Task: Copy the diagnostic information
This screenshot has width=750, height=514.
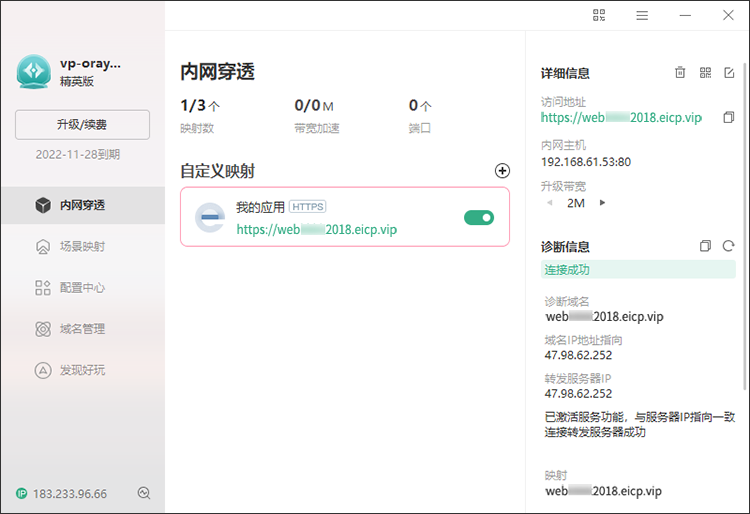Action: click(705, 246)
